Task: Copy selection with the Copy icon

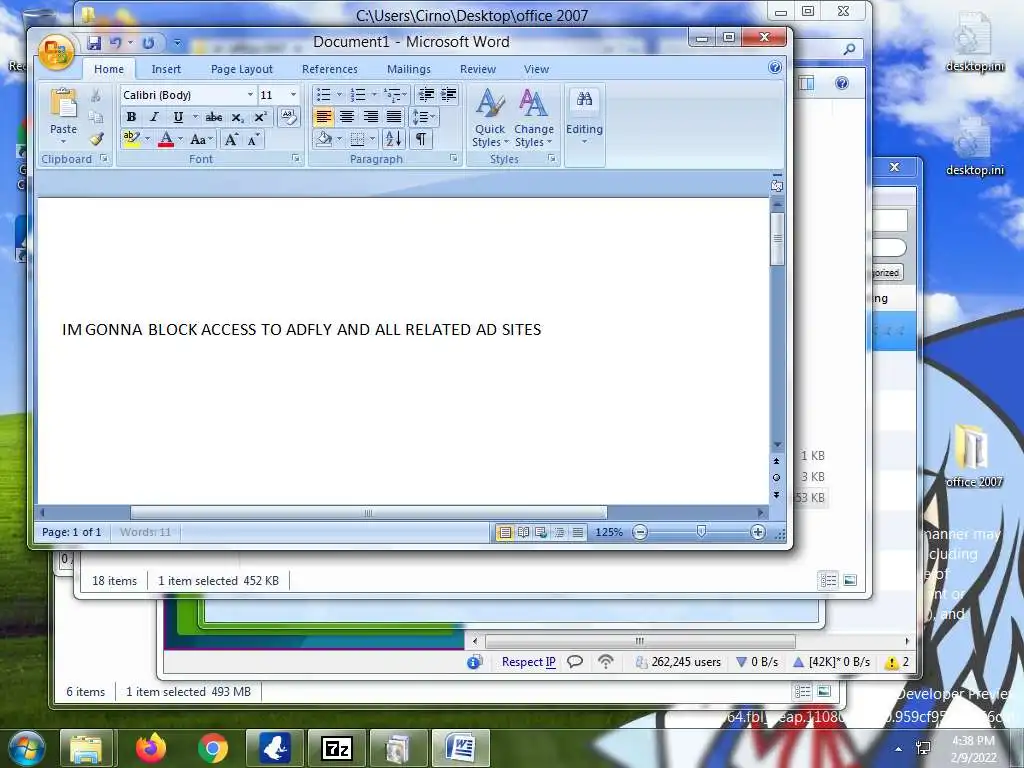Action: pyautogui.click(x=96, y=117)
